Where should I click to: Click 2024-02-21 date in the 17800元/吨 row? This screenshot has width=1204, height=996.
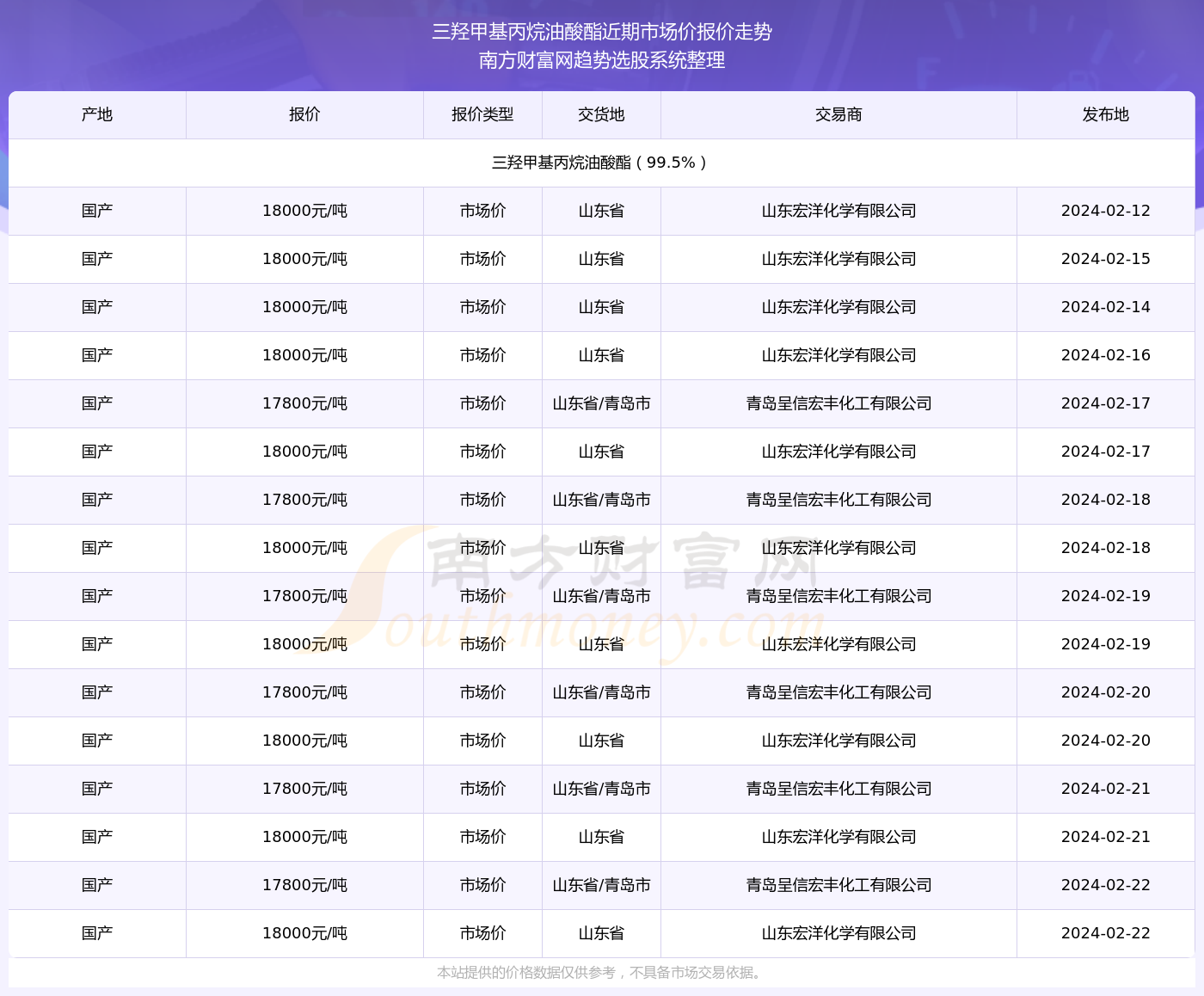pos(1105,789)
